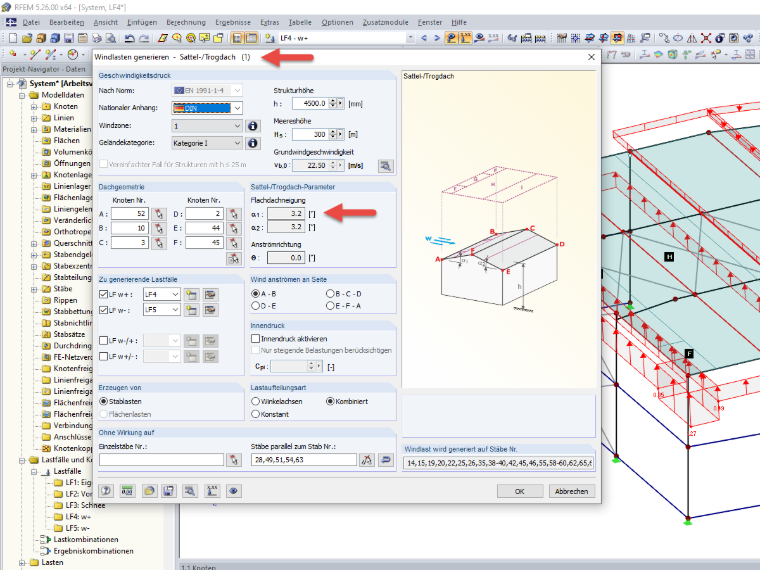
Task: Select wind side E - F - A radio
Action: click(x=331, y=306)
